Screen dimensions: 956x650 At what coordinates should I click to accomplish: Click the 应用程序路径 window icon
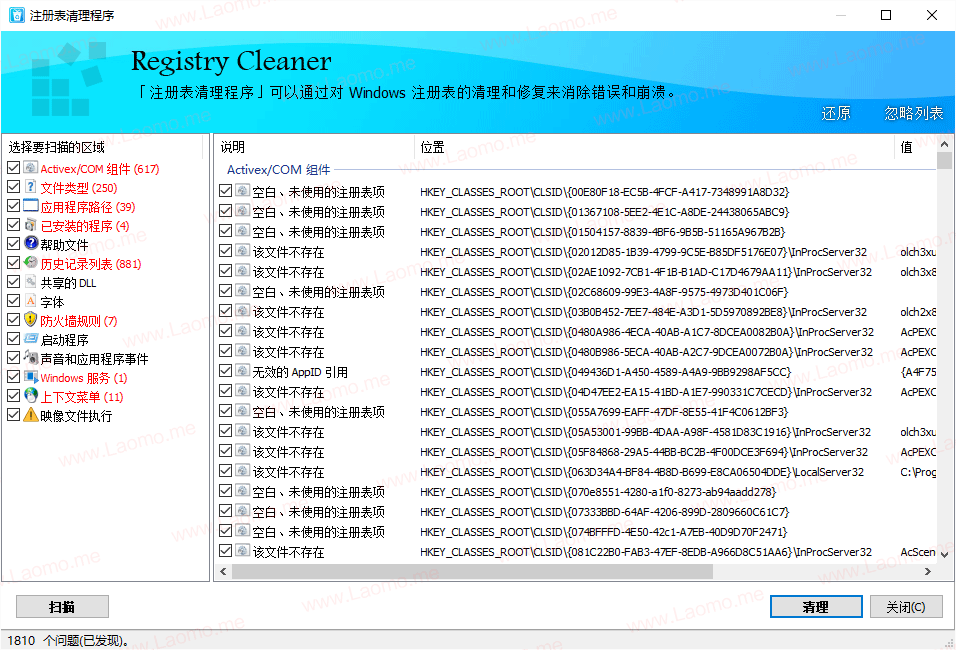pyautogui.click(x=30, y=205)
